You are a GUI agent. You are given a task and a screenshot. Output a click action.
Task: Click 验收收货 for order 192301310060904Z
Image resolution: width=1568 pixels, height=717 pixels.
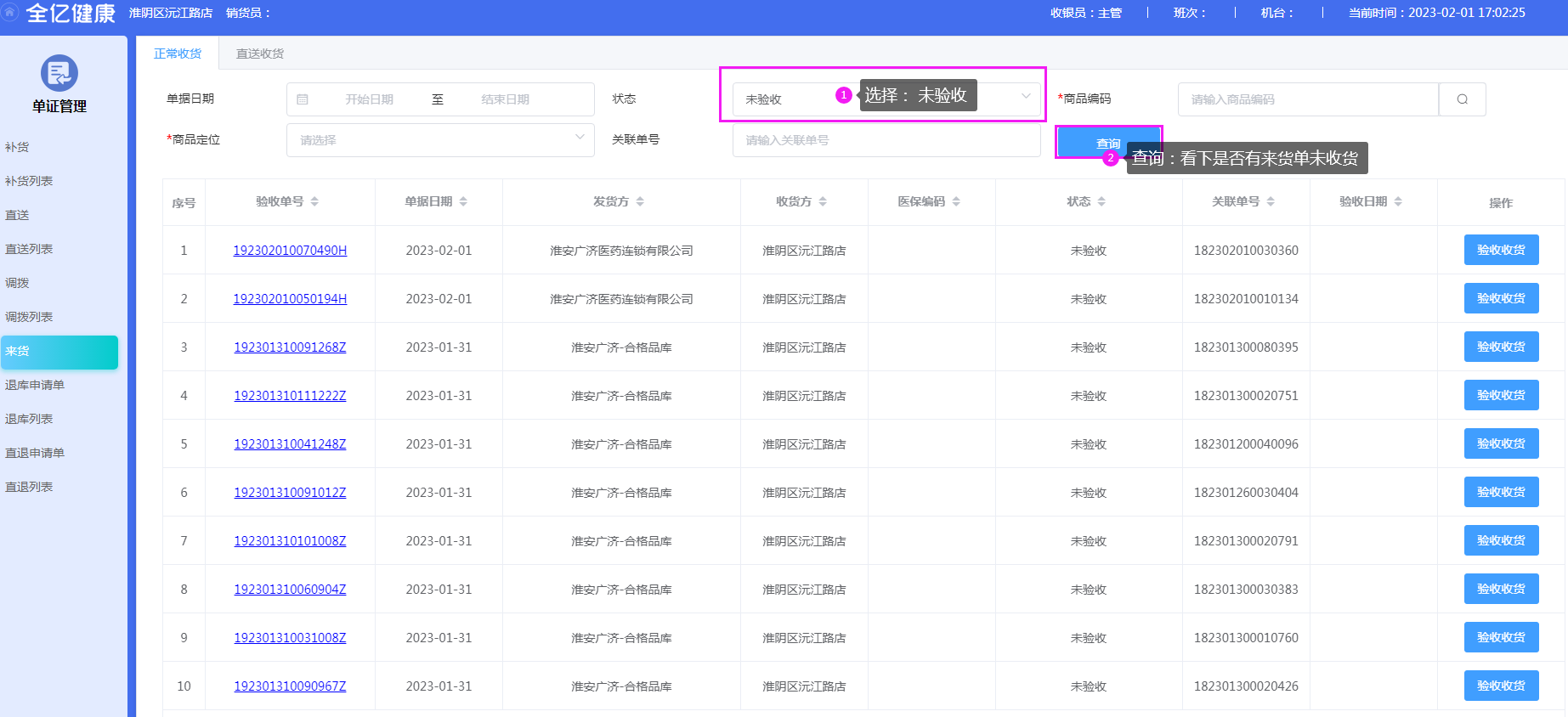click(1501, 589)
